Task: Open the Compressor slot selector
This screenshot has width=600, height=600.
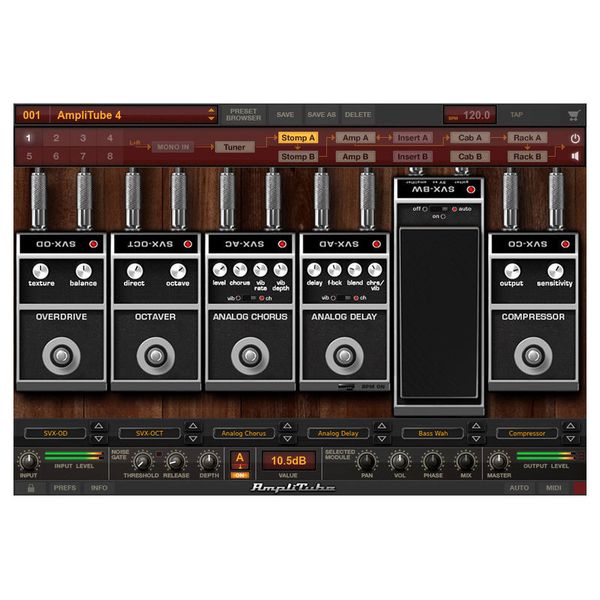Action: pyautogui.click(x=527, y=433)
